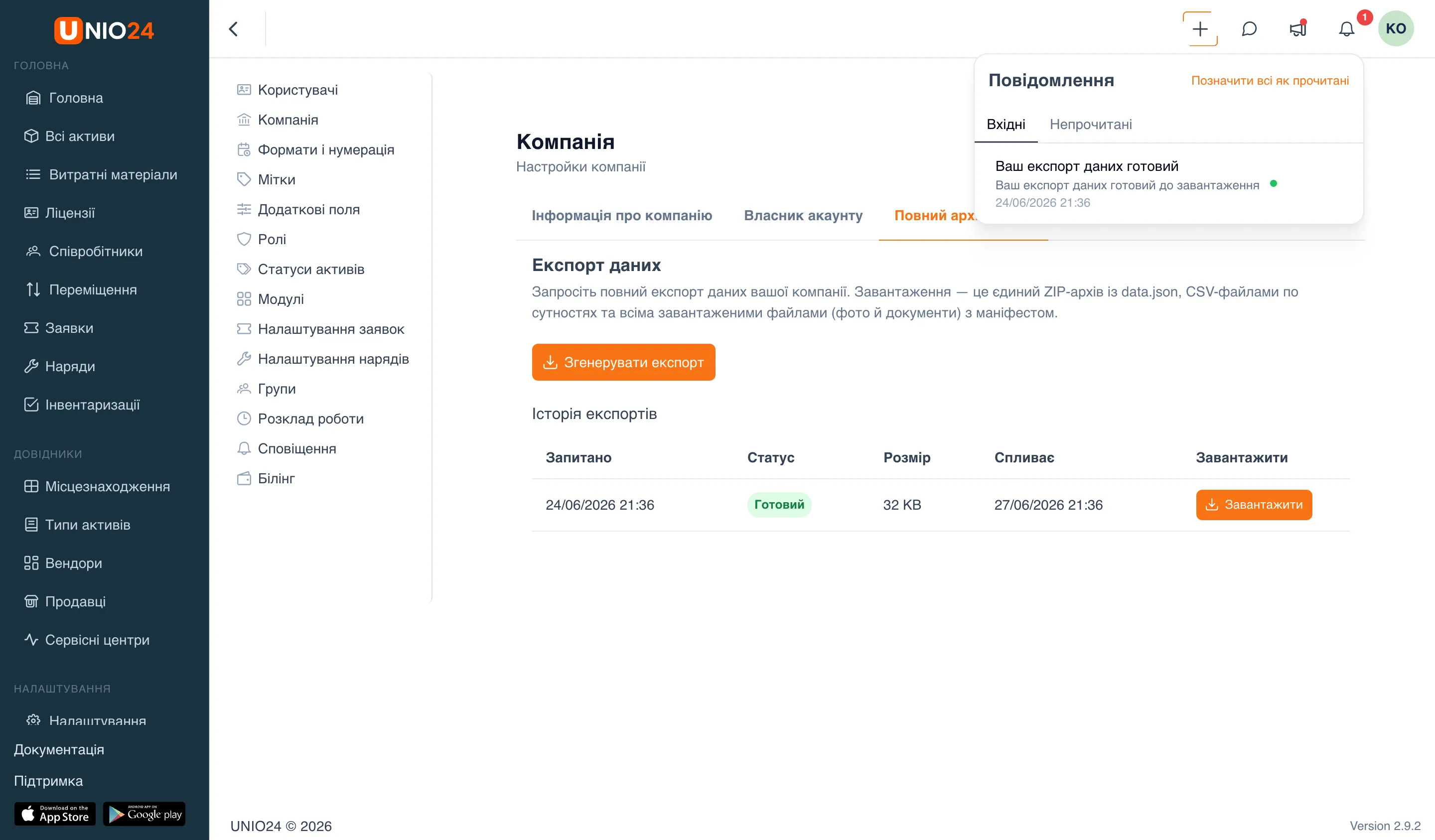
Task: Switch to Інформація про компанію tab
Action: 622,215
